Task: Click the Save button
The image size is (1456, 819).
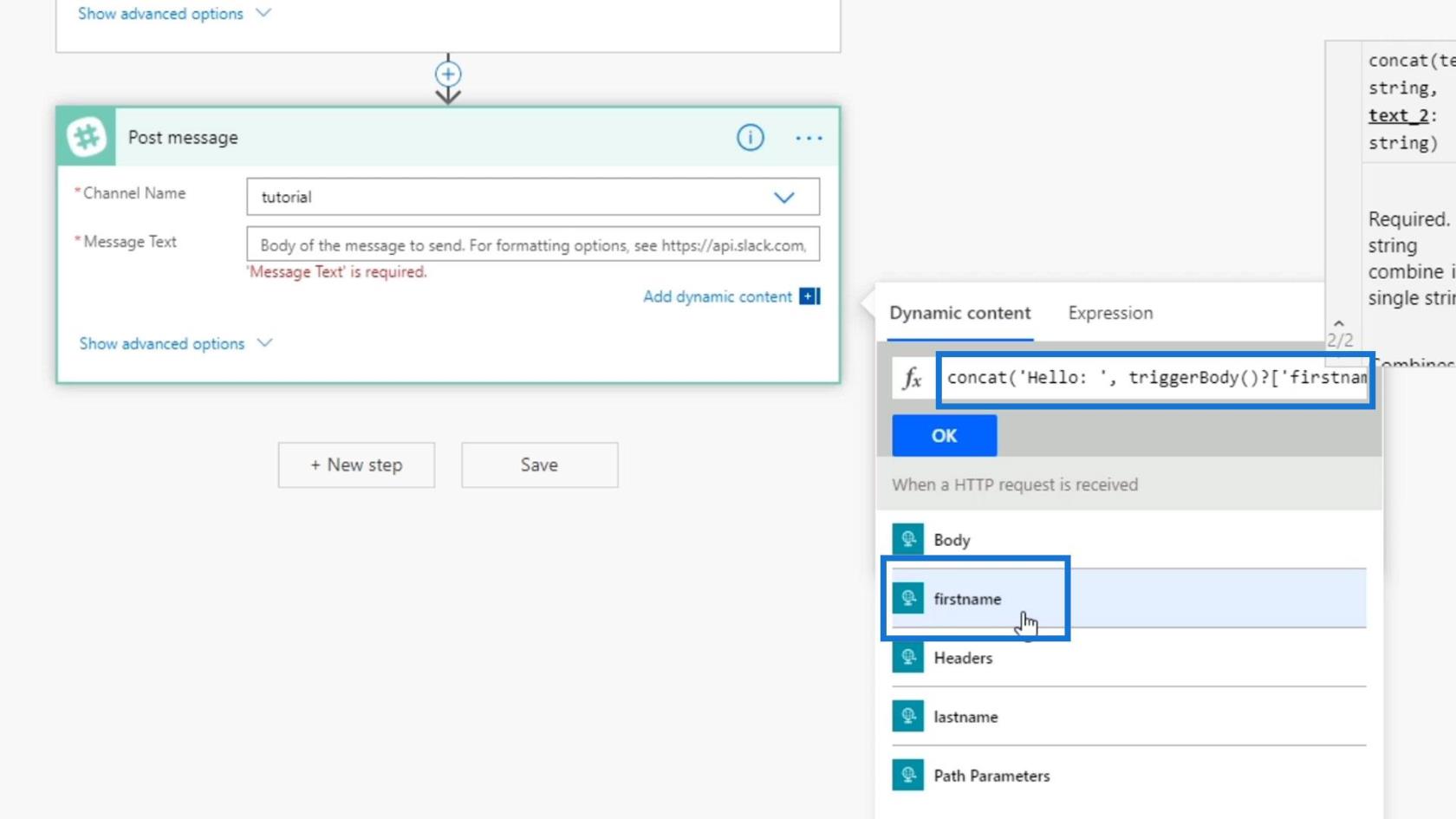Action: click(x=539, y=465)
